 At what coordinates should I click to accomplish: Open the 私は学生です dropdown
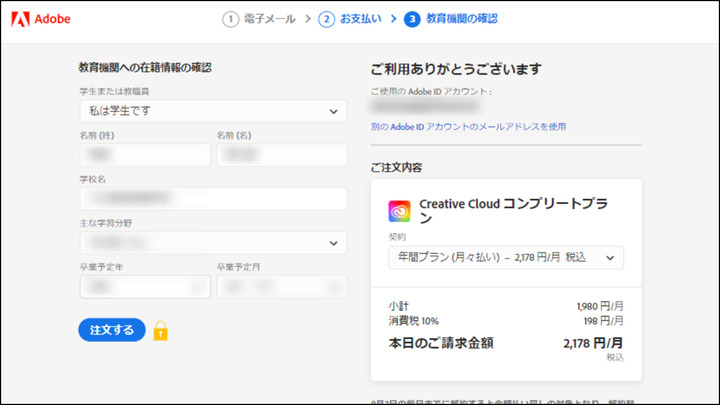point(213,111)
